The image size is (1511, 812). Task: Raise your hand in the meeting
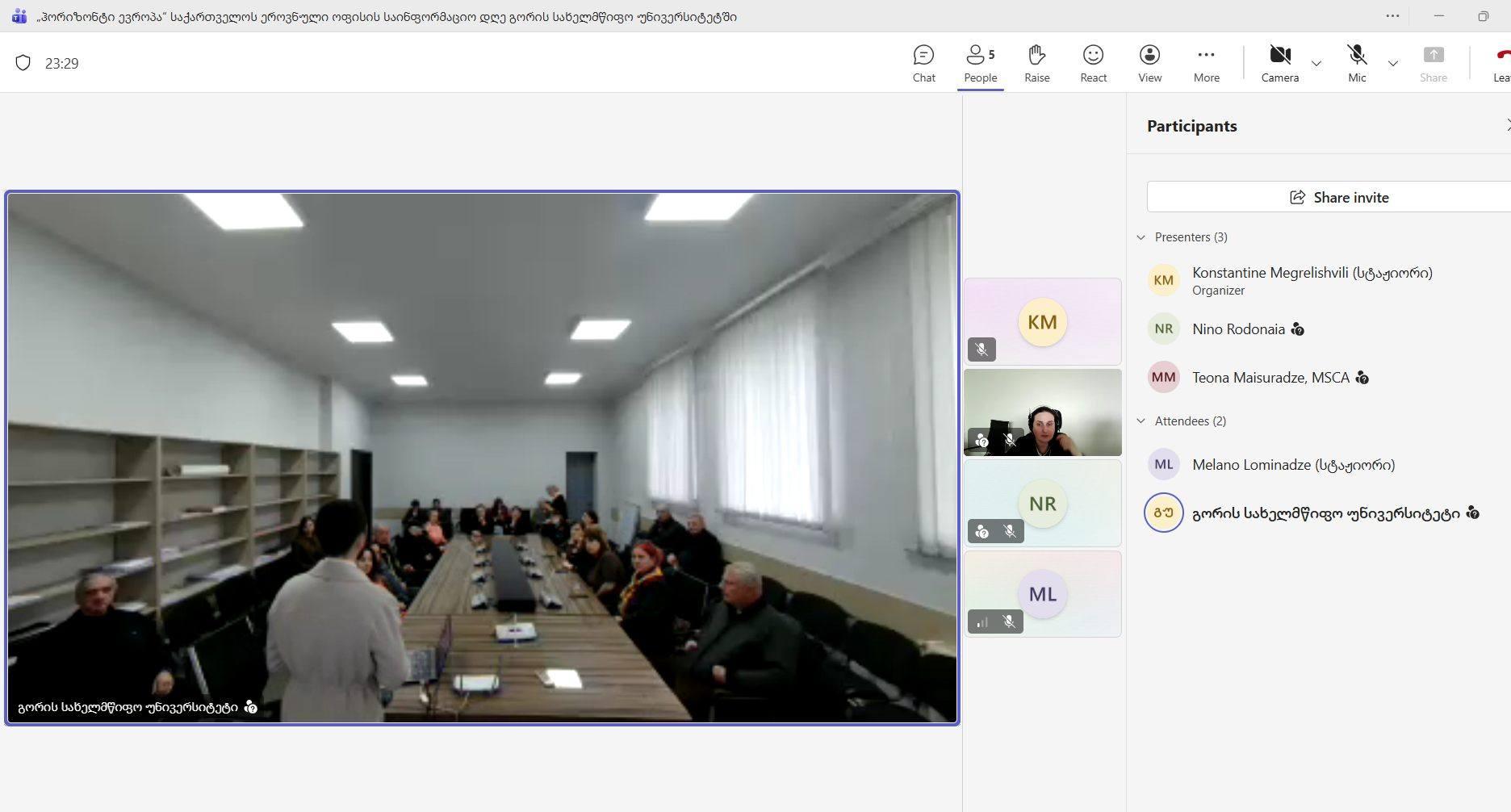coord(1036,63)
